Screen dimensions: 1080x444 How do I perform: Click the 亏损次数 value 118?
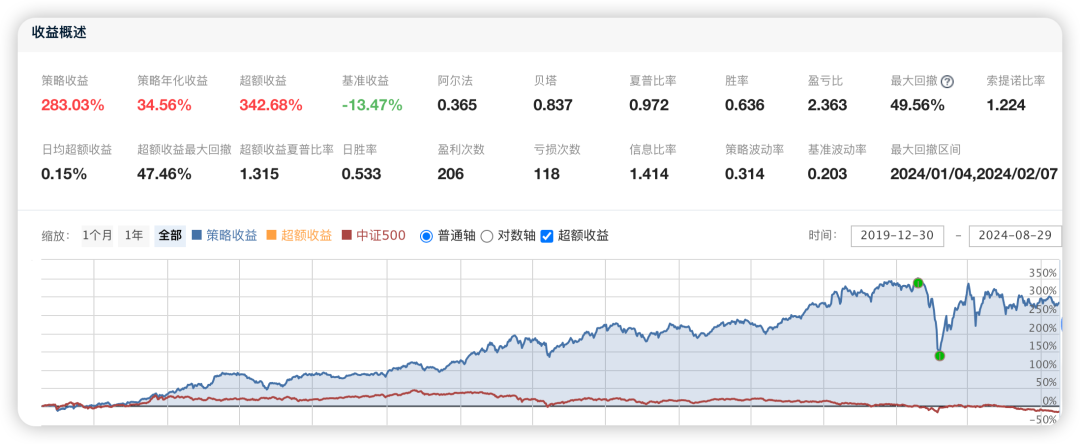pyautogui.click(x=546, y=174)
